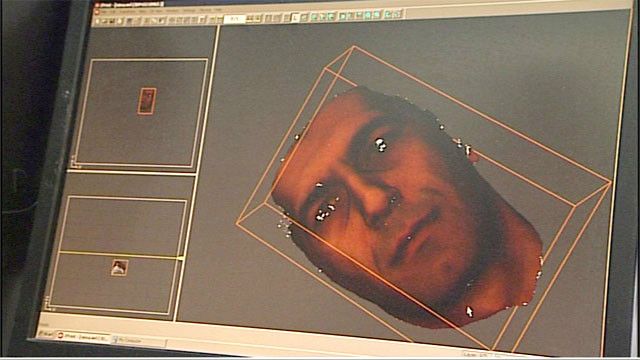Open the first menu in the menu bar
The image size is (640, 360).
pyautogui.click(x=108, y=12)
